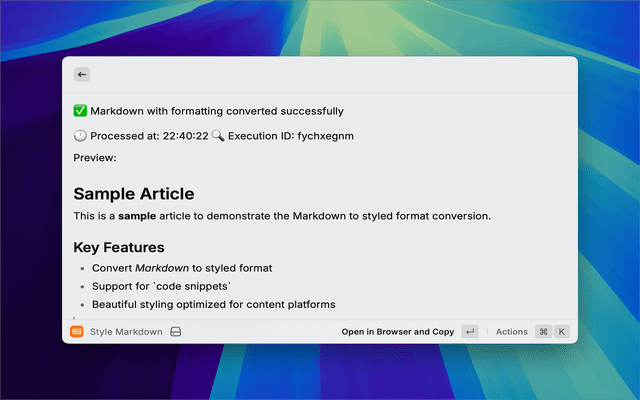Click the Preview: label
Image resolution: width=640 pixels, height=400 pixels.
pos(95,157)
